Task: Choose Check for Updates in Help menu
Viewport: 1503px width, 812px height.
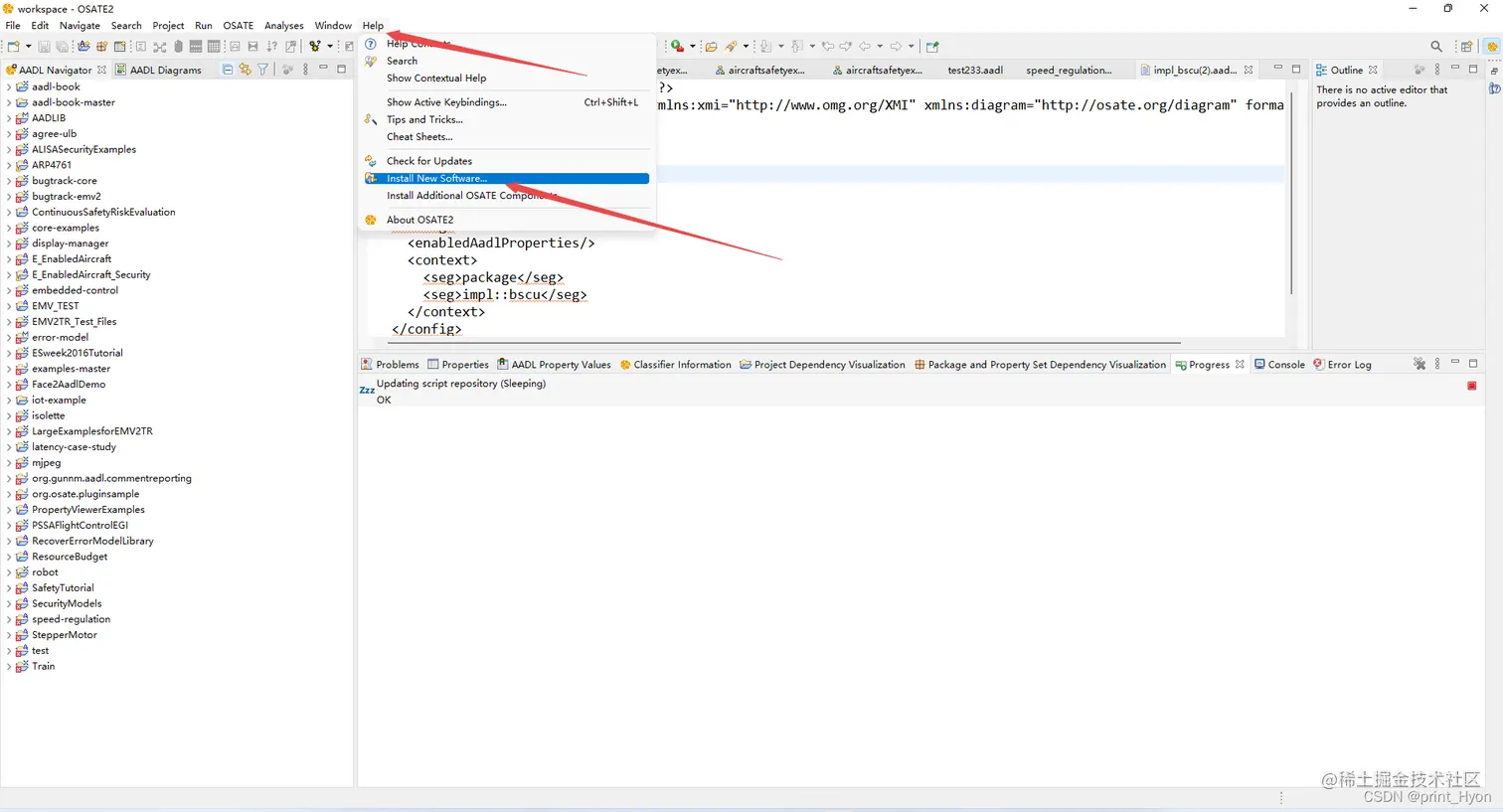Action: tap(507, 161)
